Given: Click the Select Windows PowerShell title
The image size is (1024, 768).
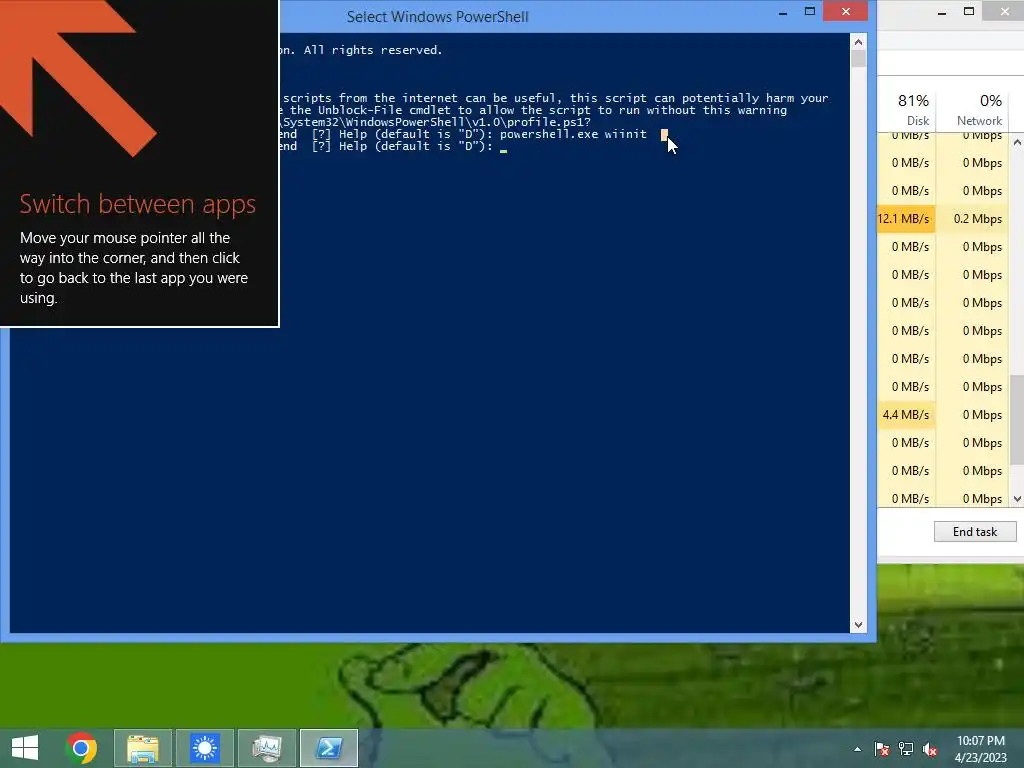Looking at the screenshot, I should pos(438,17).
